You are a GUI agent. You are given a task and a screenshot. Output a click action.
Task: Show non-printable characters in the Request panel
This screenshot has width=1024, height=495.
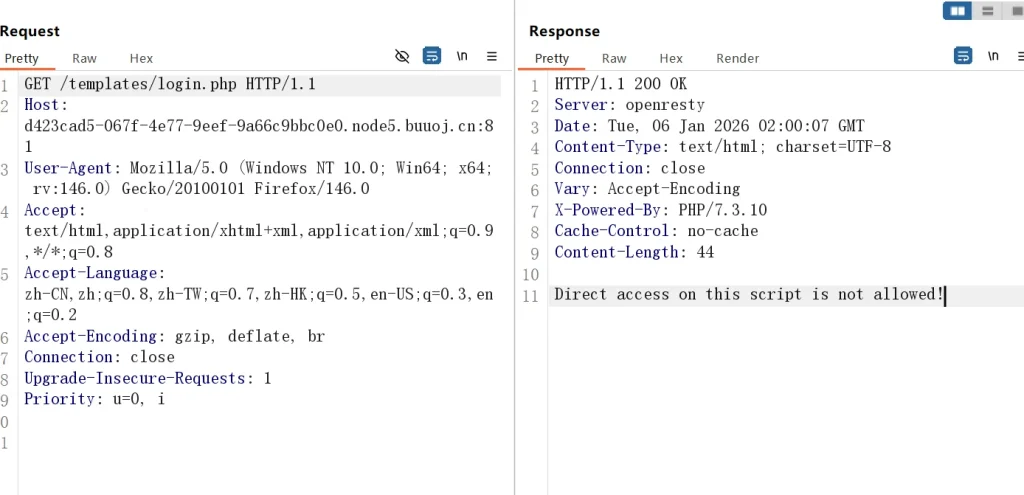click(462, 56)
